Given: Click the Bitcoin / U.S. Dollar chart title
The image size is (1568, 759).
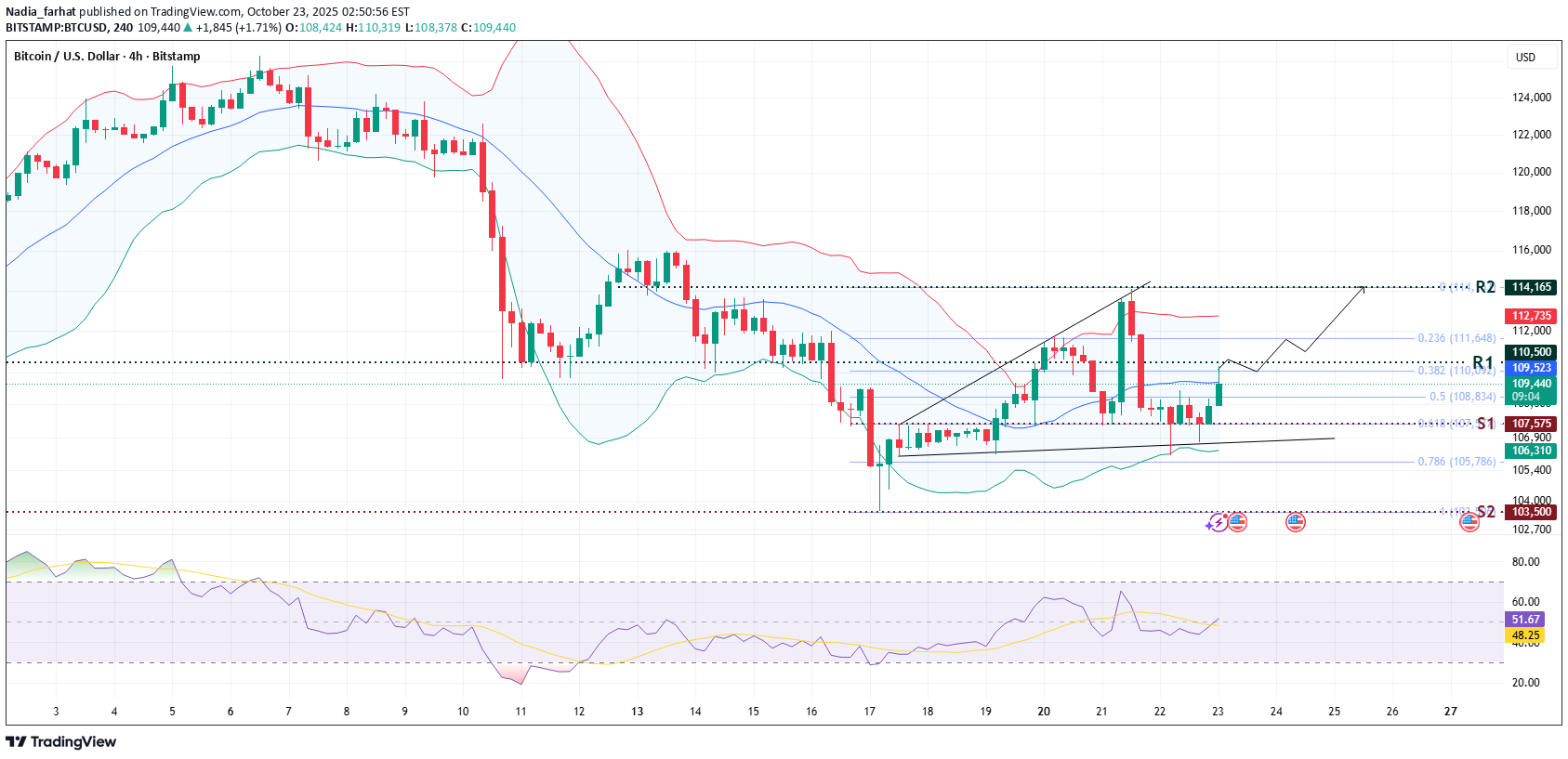Looking at the screenshot, I should click(107, 57).
